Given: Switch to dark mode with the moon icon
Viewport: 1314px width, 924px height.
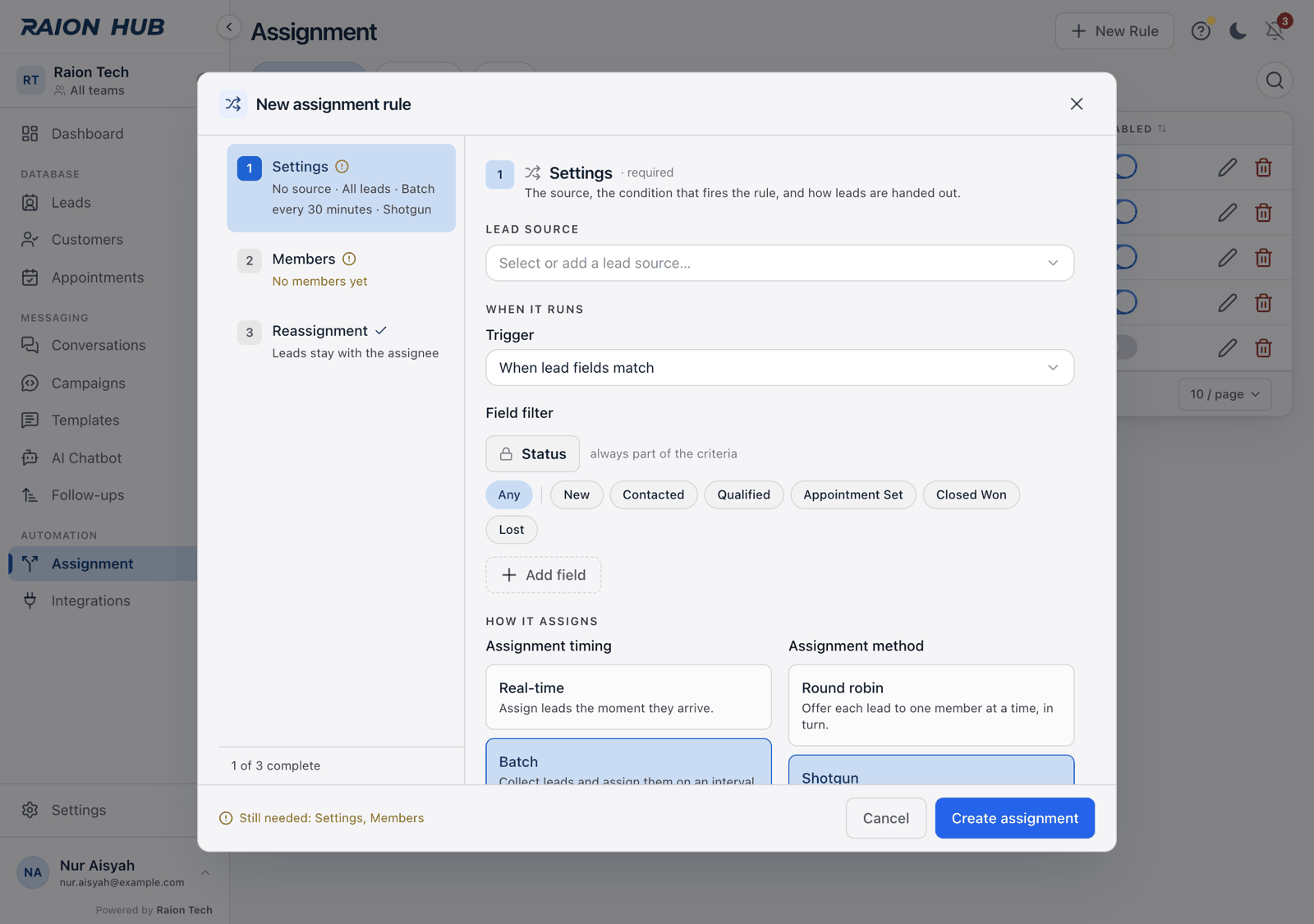Looking at the screenshot, I should pyautogui.click(x=1238, y=31).
